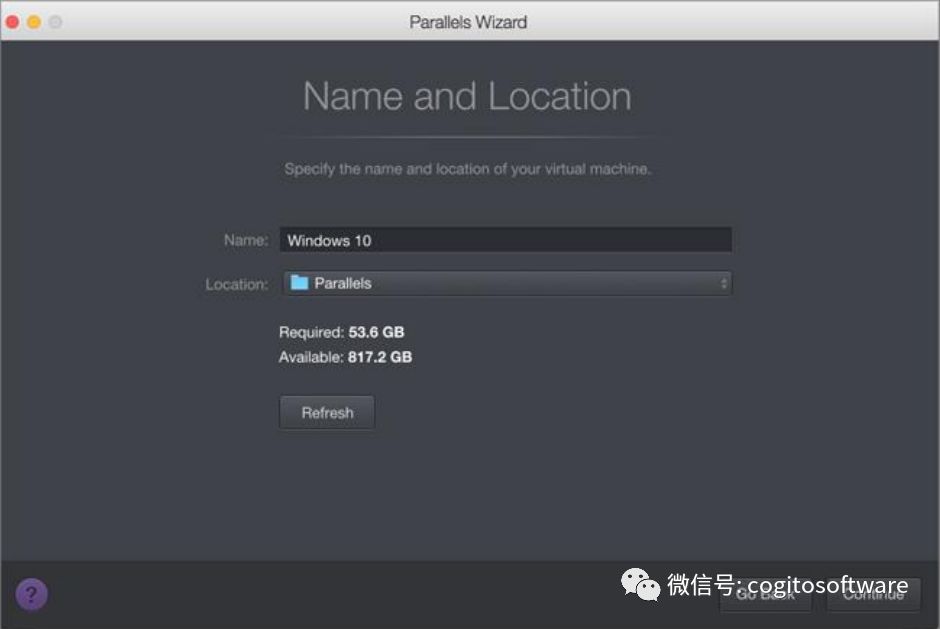Viewport: 940px width, 629px height.
Task: Click the blue Parallels folder icon
Action: [299, 282]
